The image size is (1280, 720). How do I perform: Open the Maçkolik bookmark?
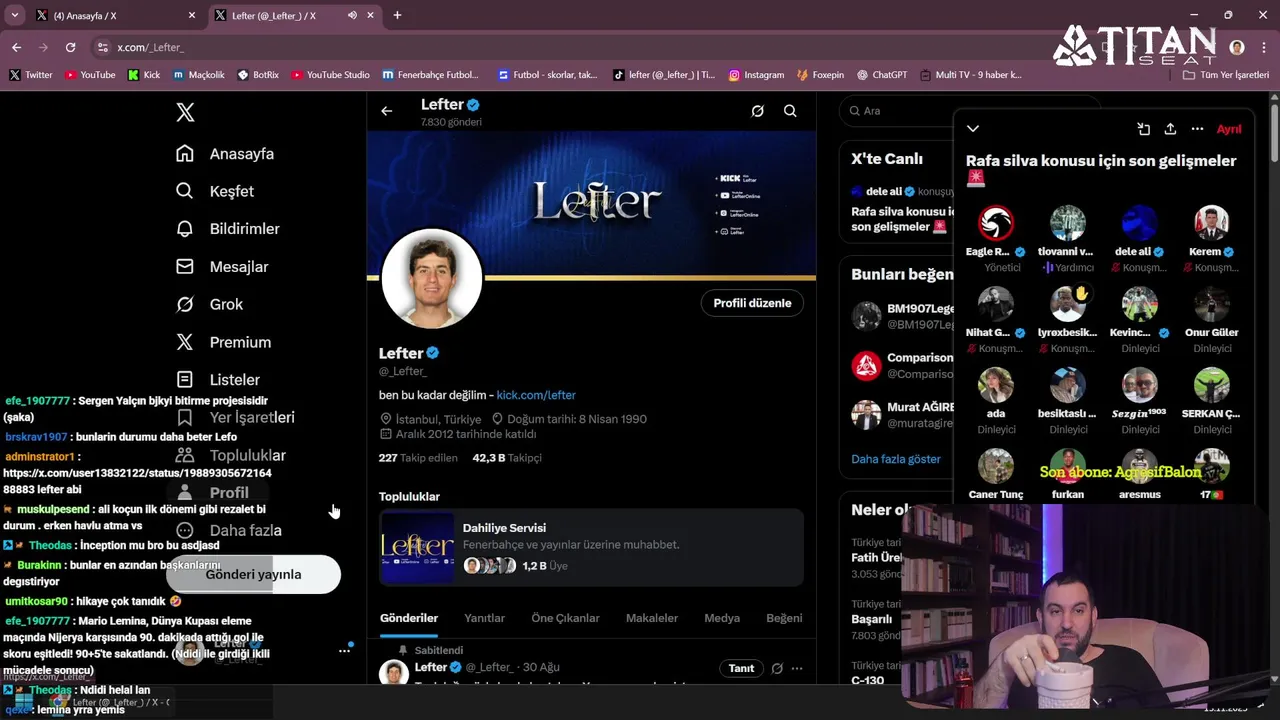tap(198, 75)
